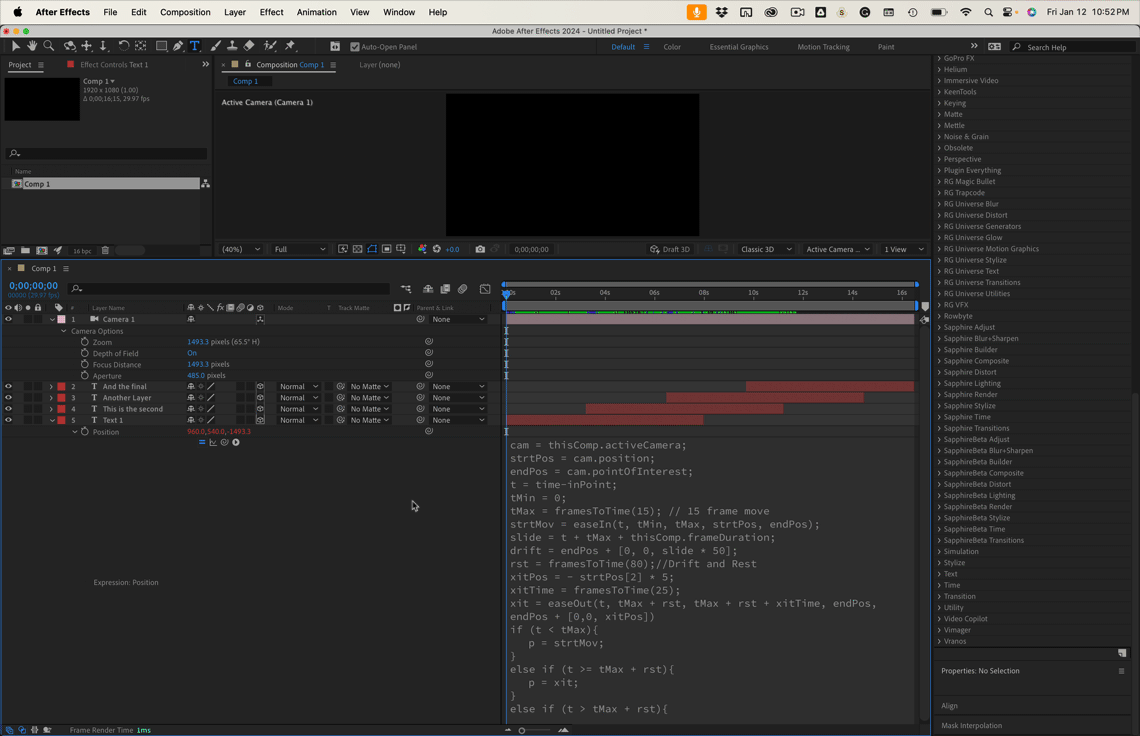Toggle Draft 3D mode
1140x736 pixels.
[x=670, y=249]
